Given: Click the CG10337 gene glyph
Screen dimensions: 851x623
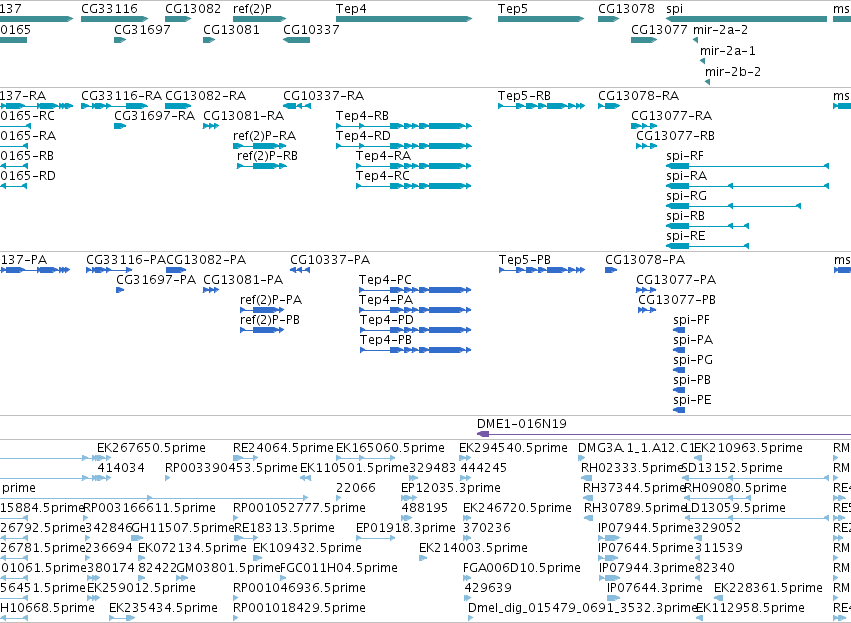Looking at the screenshot, I should [296, 40].
